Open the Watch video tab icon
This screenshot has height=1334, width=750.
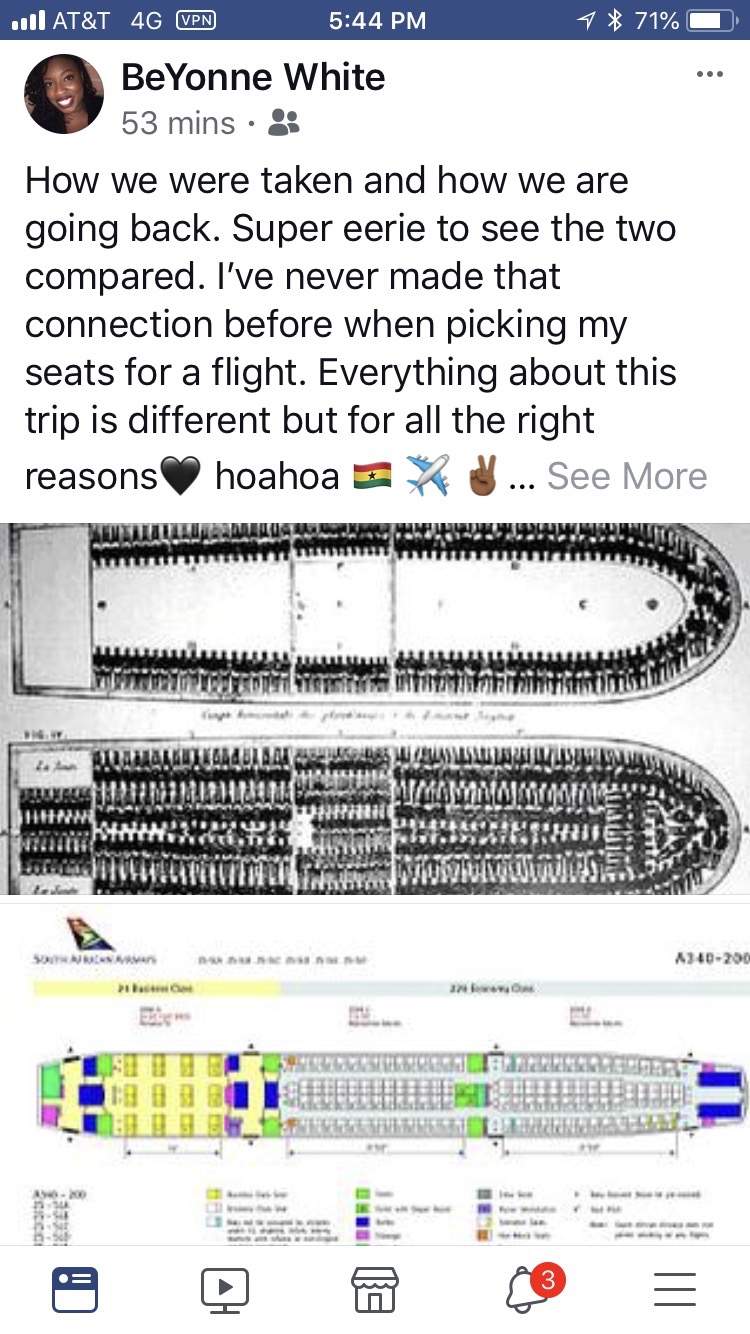[x=225, y=1288]
